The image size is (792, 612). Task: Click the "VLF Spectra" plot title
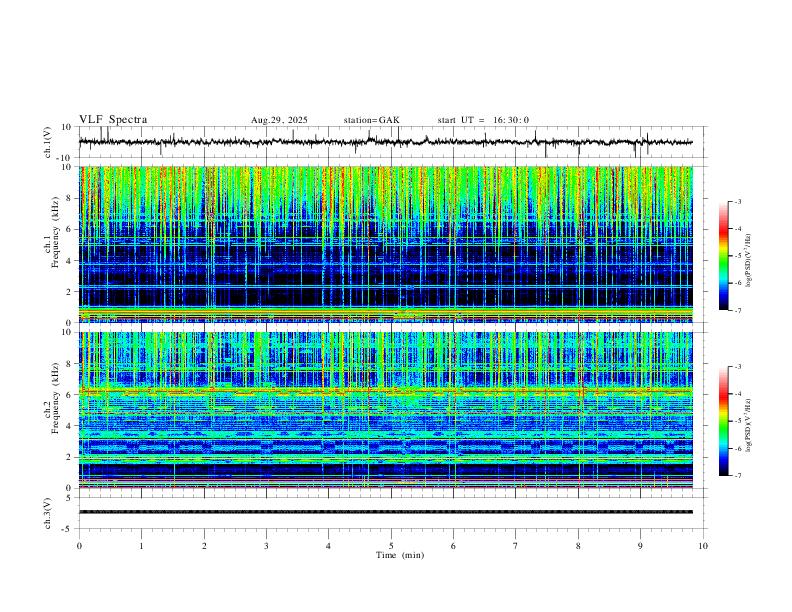pos(113,120)
